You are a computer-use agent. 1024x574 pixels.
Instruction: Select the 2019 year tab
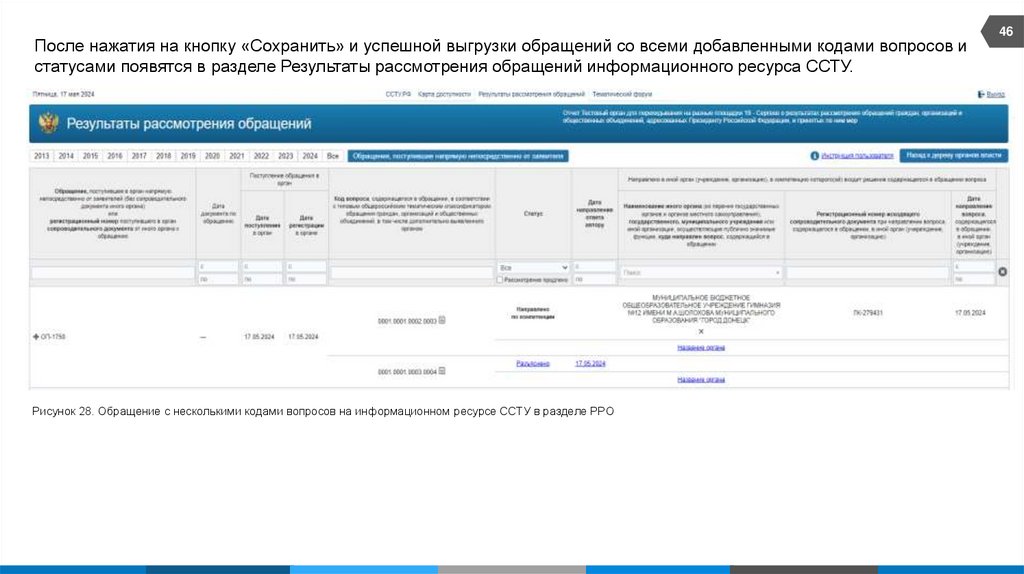[x=188, y=156]
